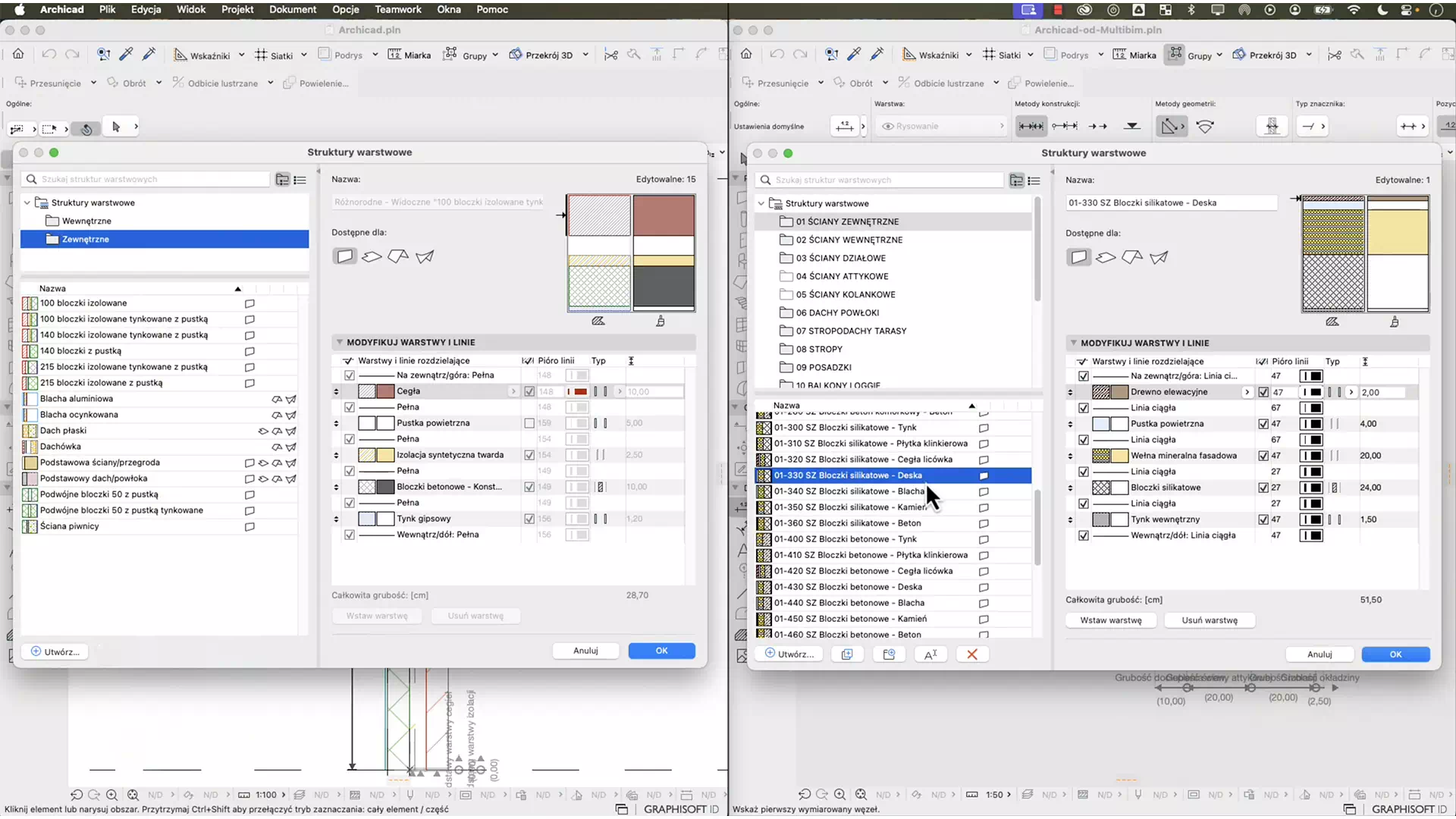Open the Dokument menu
Screen dimensions: 1456x819
(293, 10)
